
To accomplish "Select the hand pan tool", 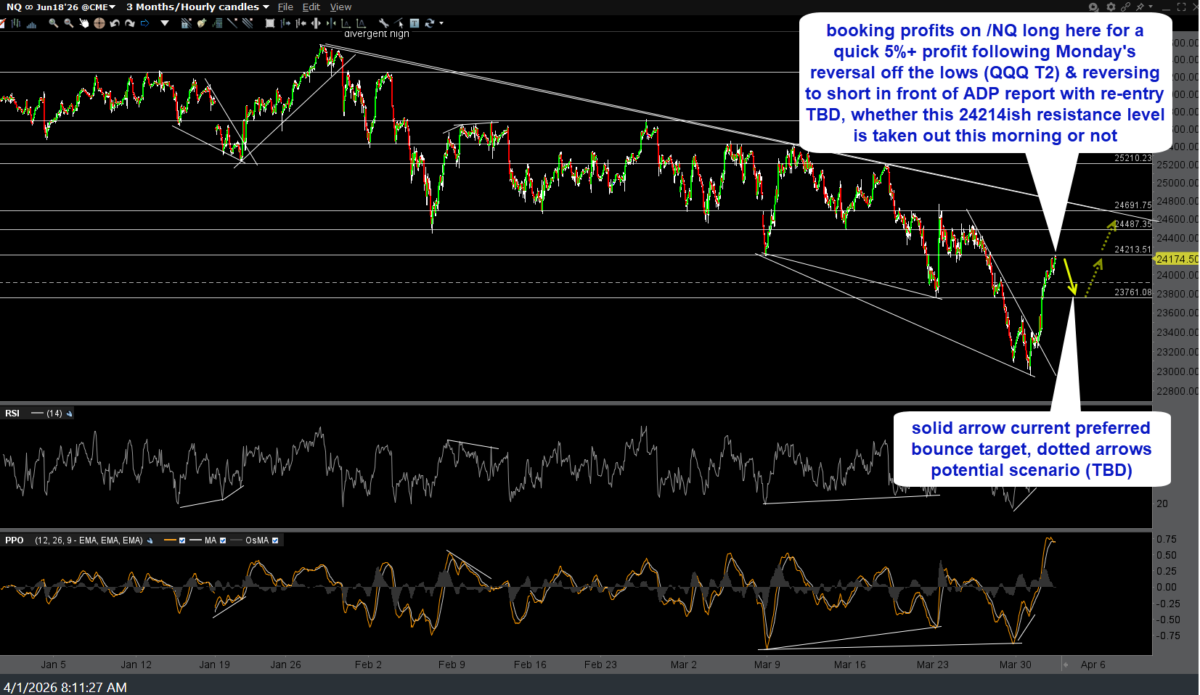I will coord(84,22).
